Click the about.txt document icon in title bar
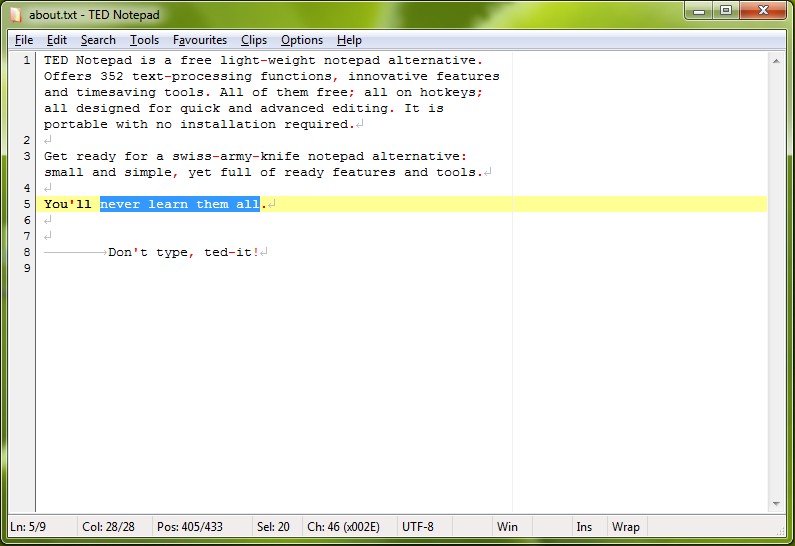 coord(15,15)
